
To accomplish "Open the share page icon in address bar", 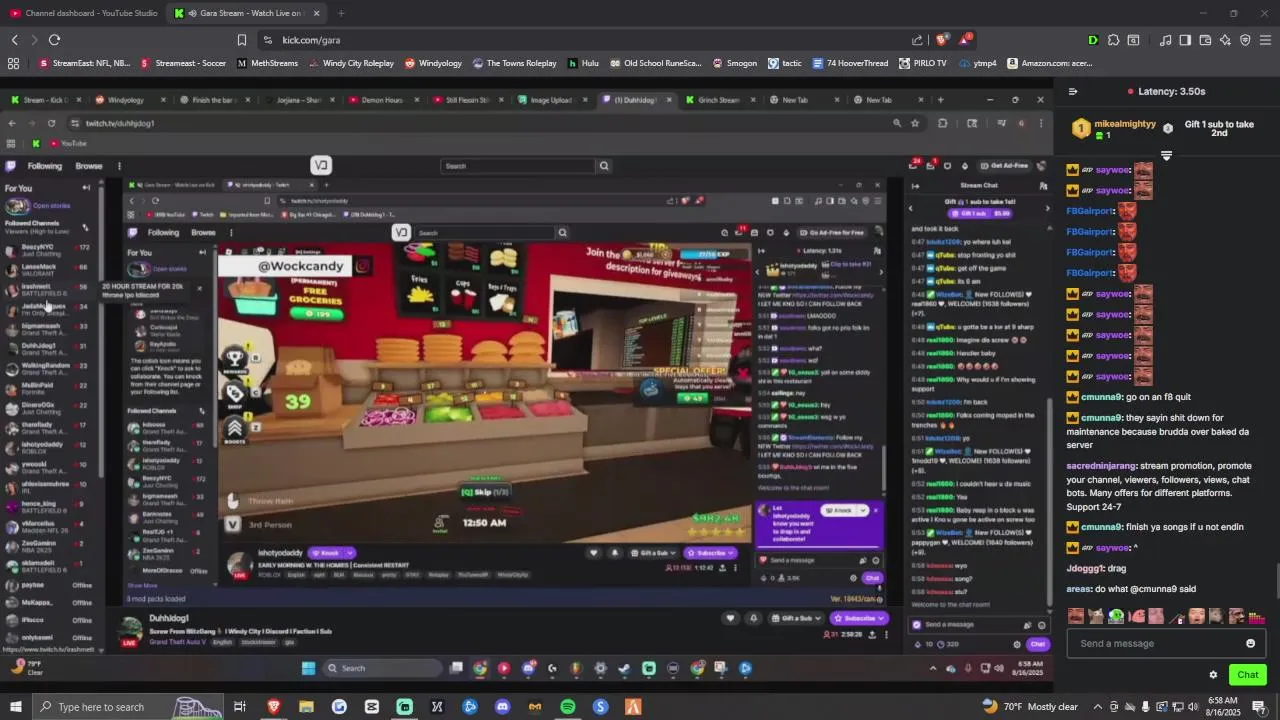I will (x=918, y=40).
